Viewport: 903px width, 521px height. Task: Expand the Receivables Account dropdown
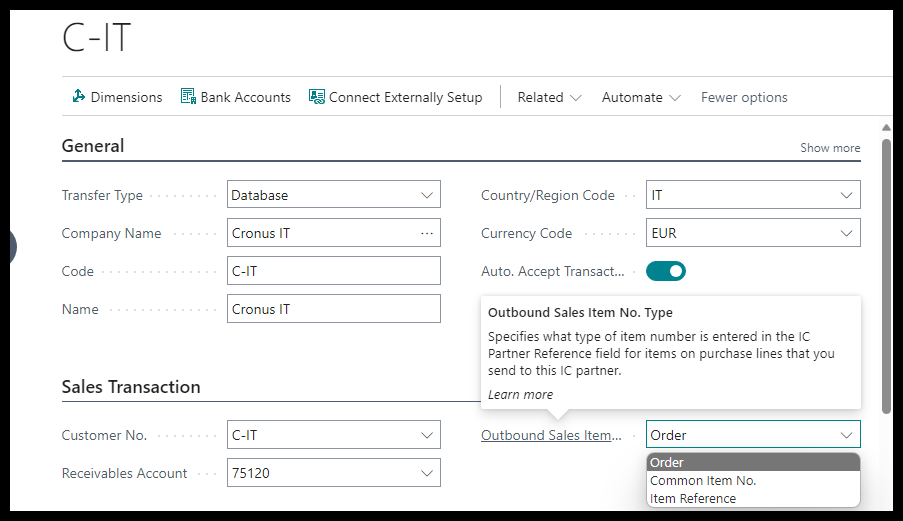point(427,473)
